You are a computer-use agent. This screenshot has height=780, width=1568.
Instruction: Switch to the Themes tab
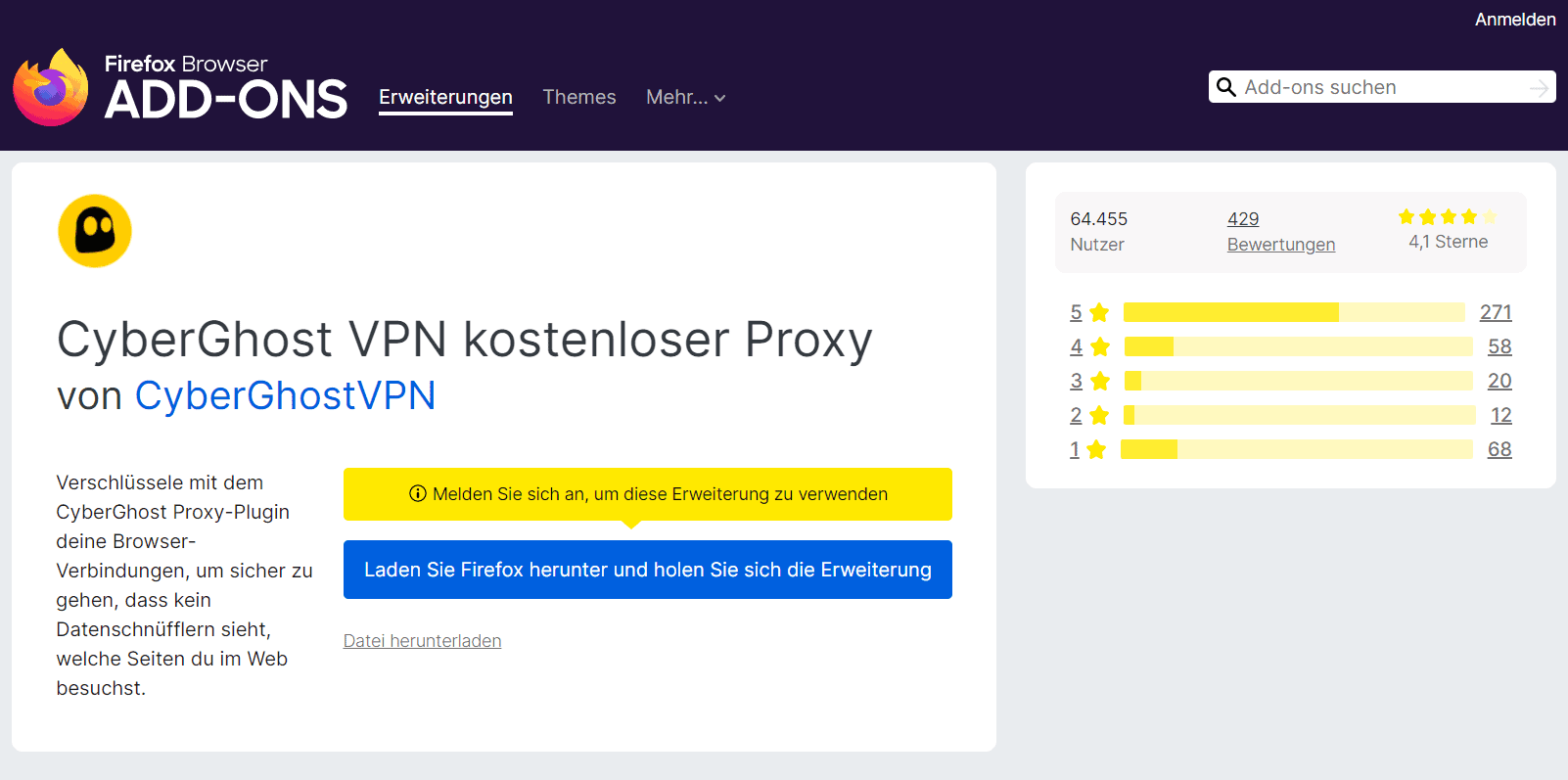pos(579,97)
